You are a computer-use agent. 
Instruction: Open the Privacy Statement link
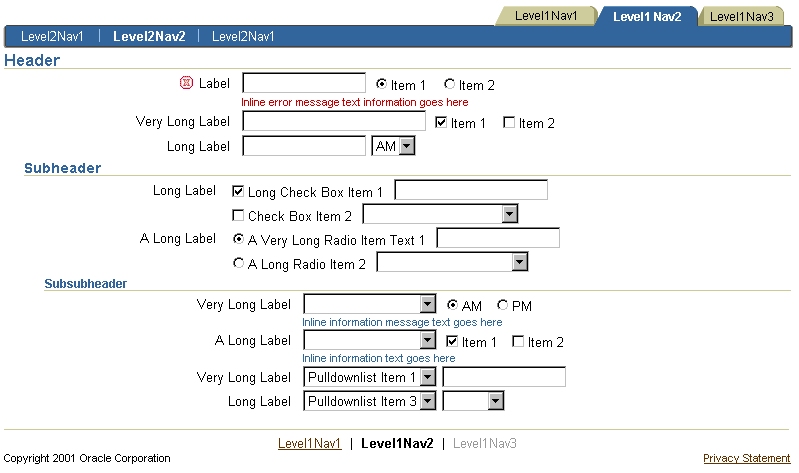click(x=747, y=458)
